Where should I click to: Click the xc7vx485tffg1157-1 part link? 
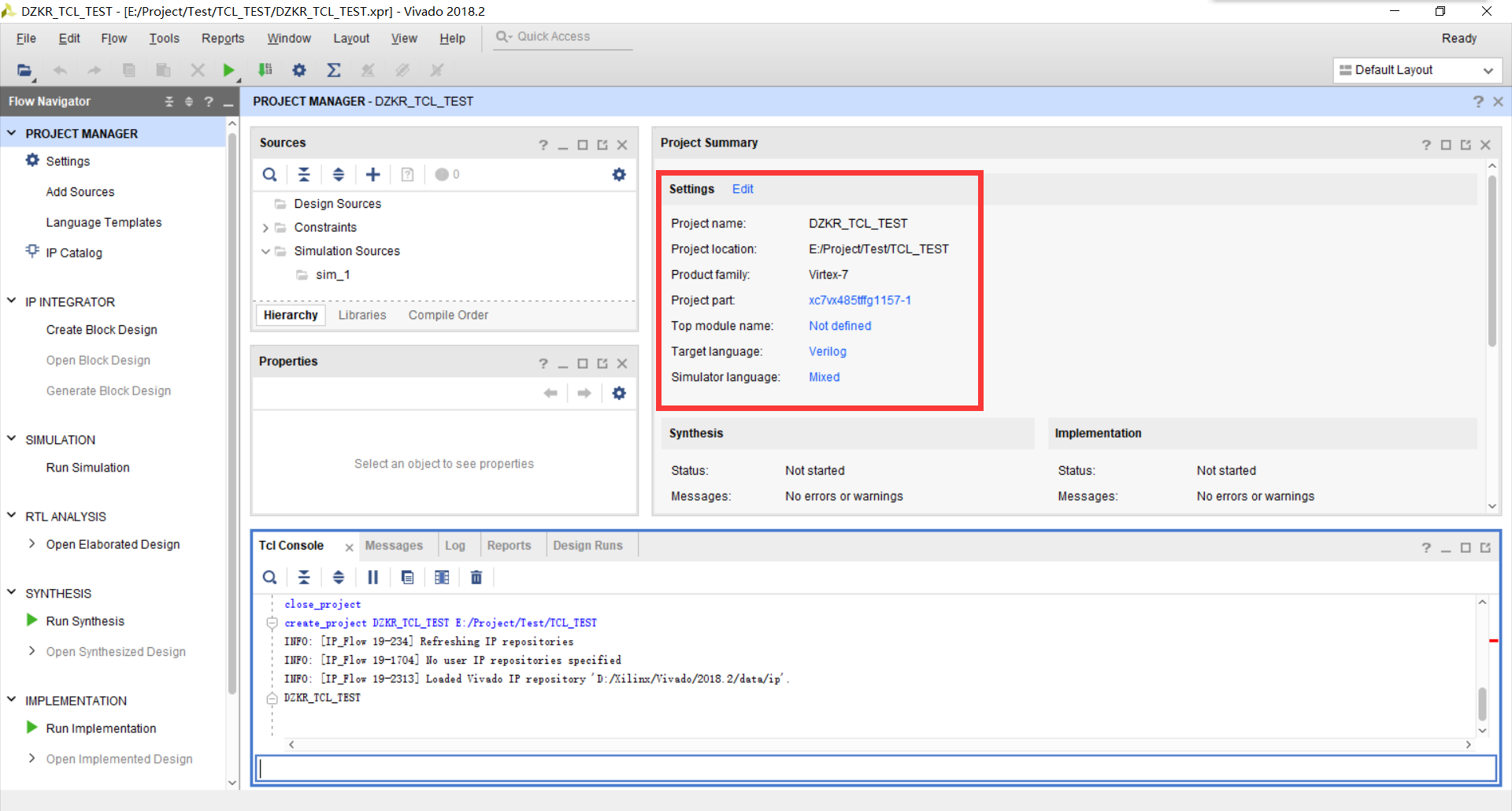click(860, 300)
